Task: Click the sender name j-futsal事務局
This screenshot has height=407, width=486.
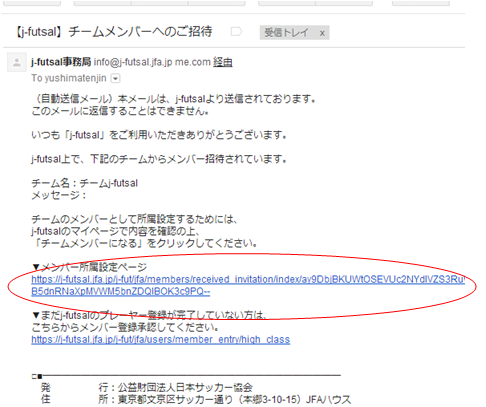Action: click(x=61, y=62)
